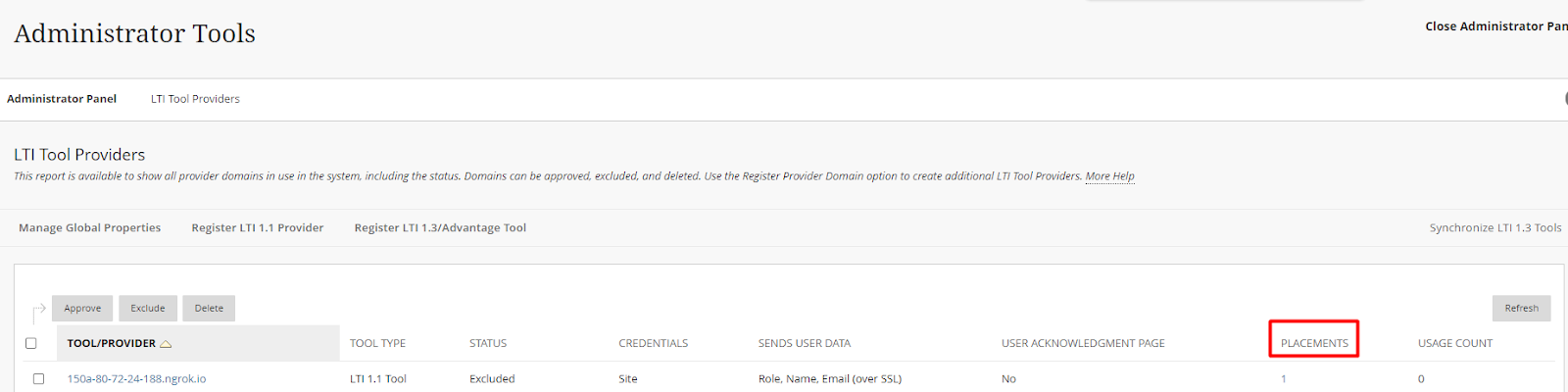Viewport: 1568px width, 392px height.
Task: Click the LTI Tool Providers breadcrumb
Action: point(195,99)
